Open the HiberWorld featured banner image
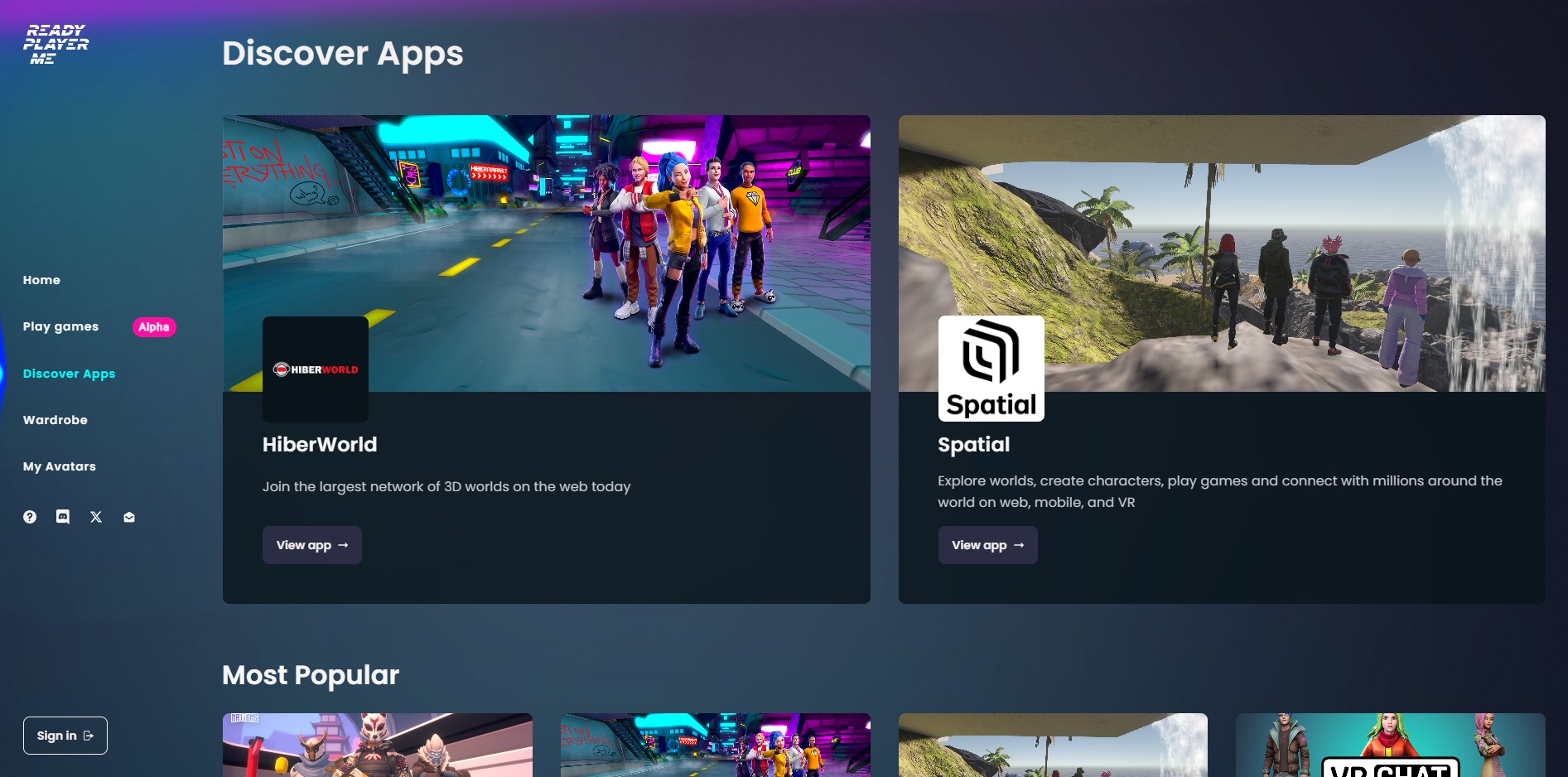Image resolution: width=1568 pixels, height=777 pixels. point(547,253)
